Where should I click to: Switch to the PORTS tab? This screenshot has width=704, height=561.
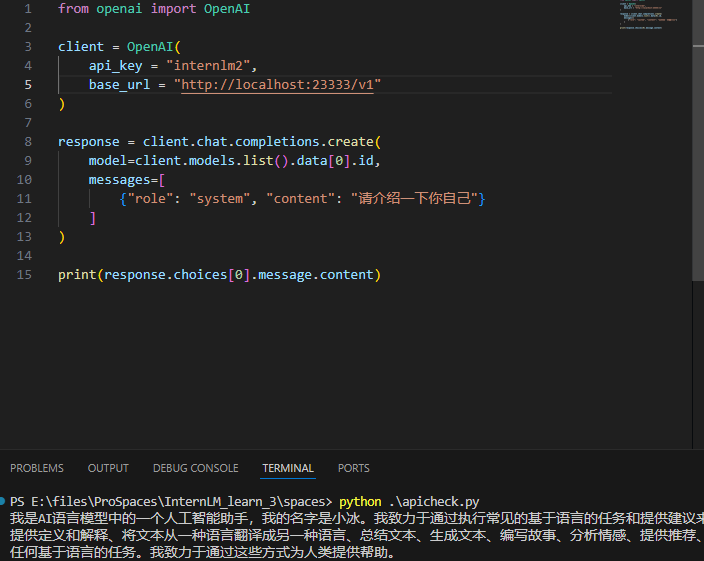tap(354, 468)
